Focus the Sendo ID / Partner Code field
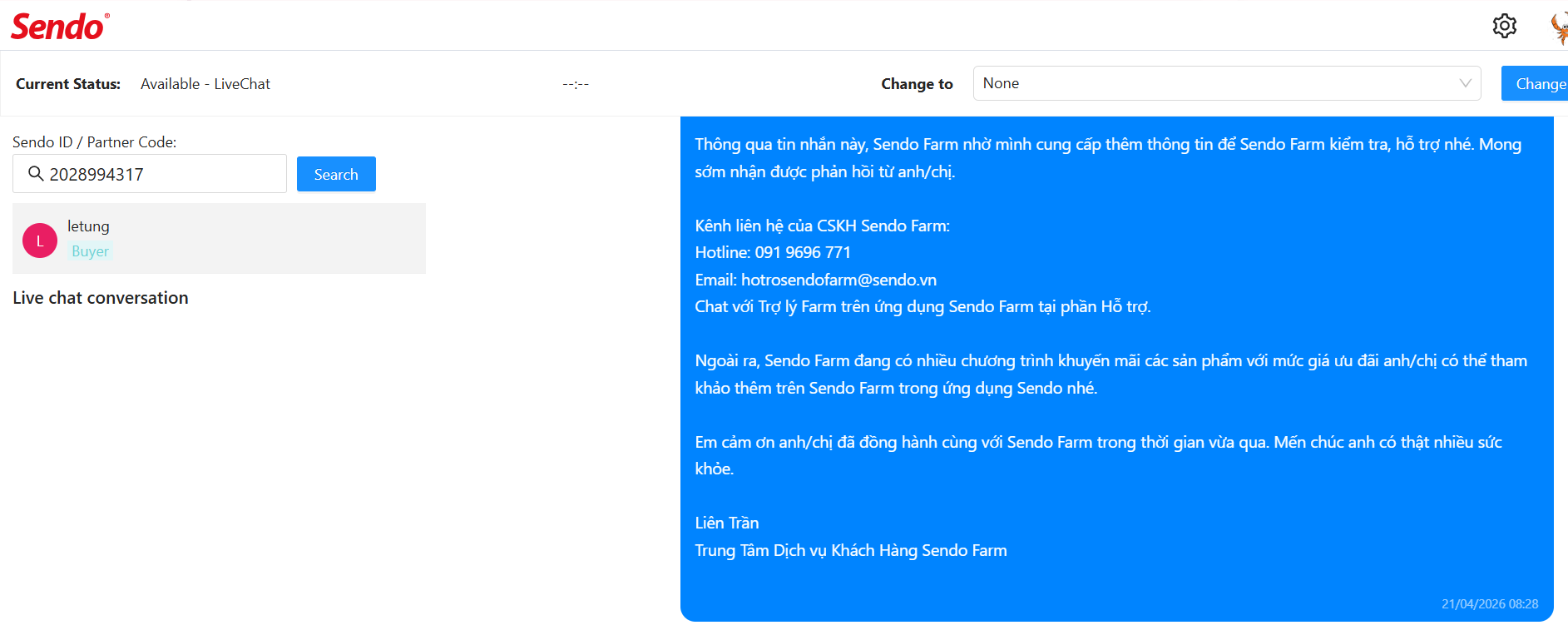The width and height of the screenshot is (1568, 635). (x=150, y=174)
